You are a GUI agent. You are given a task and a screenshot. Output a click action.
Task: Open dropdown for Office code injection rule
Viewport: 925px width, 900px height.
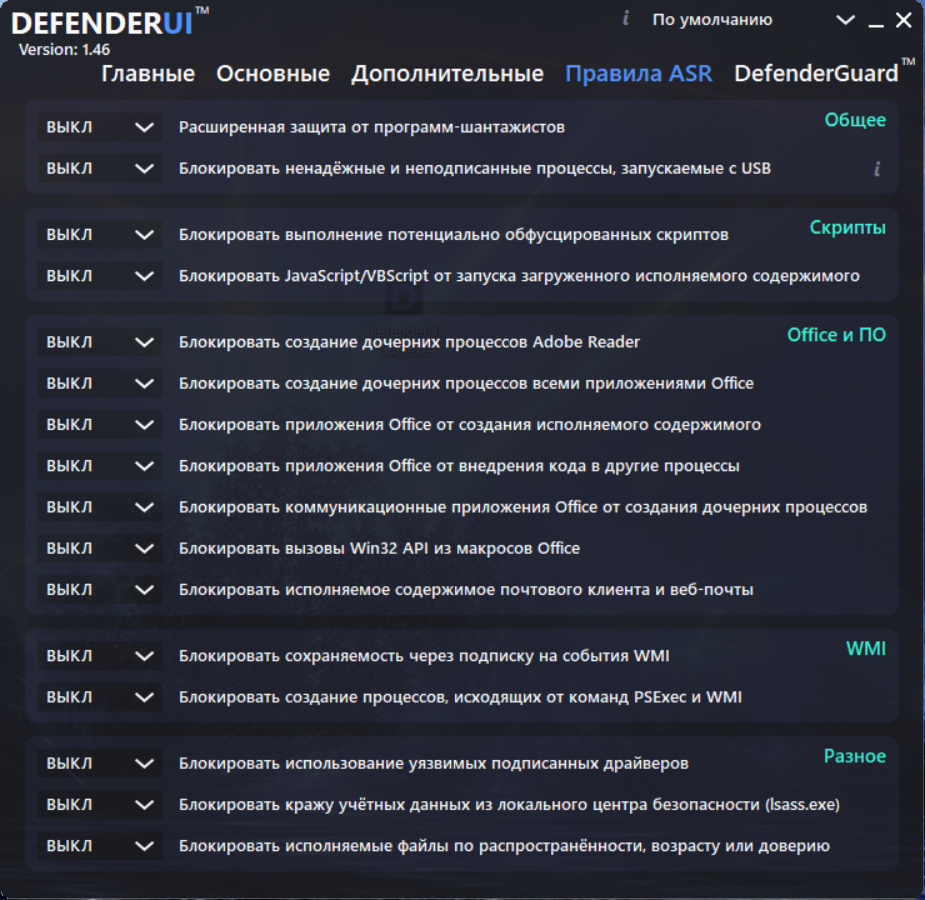pyautogui.click(x=100, y=466)
